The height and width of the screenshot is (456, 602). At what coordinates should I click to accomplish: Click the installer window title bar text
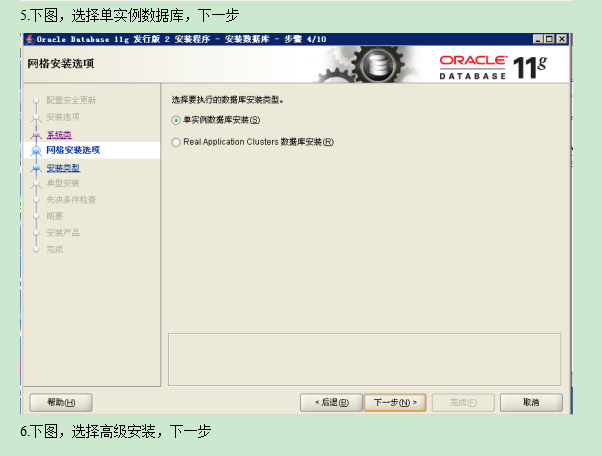(x=181, y=39)
